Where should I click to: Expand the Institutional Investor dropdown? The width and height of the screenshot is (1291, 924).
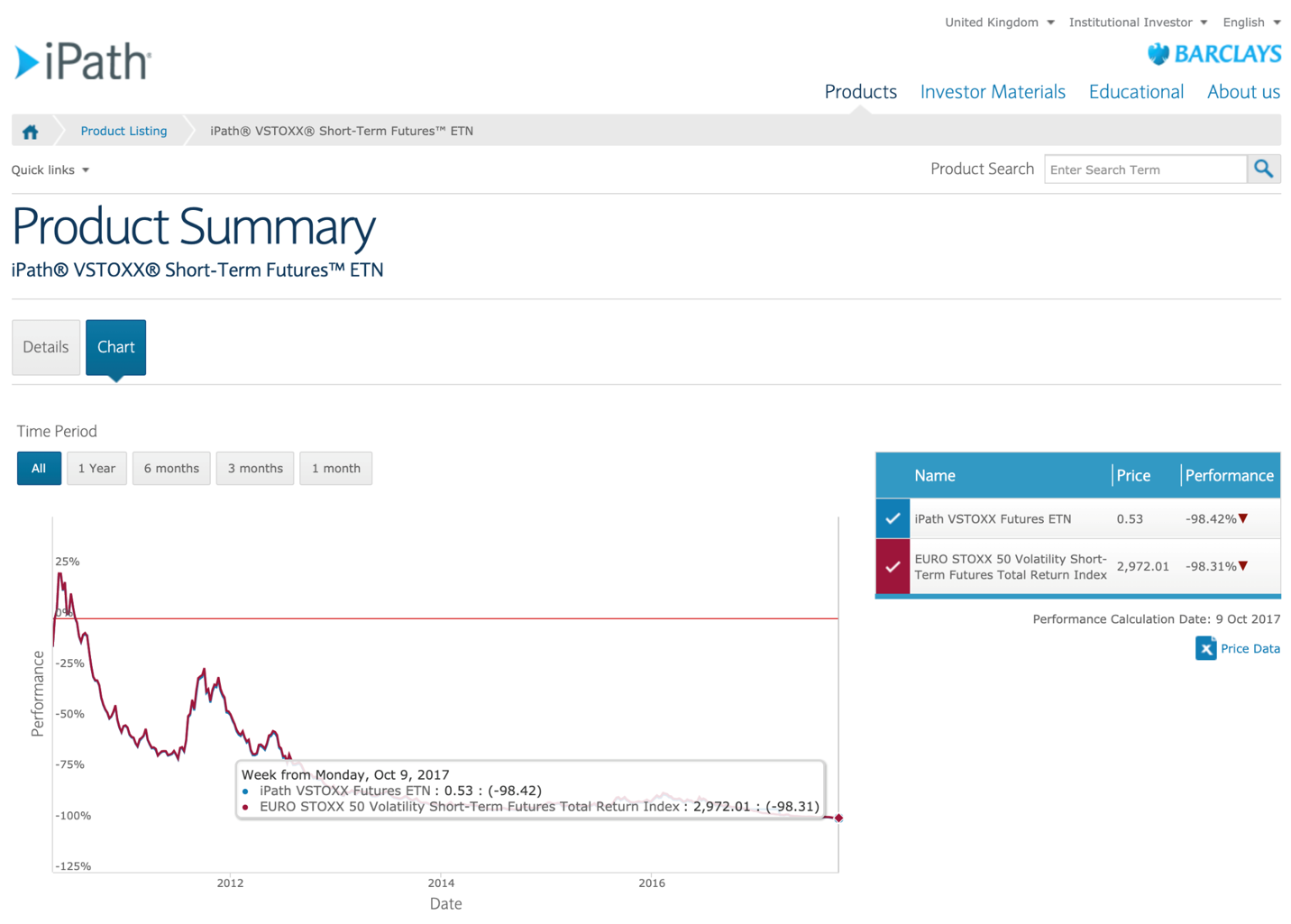[x=1138, y=23]
